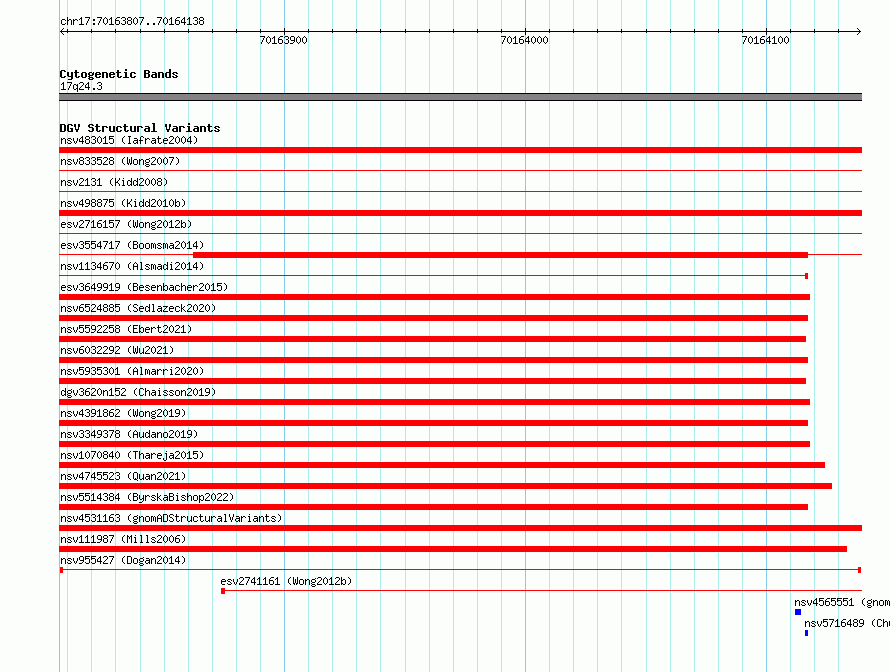Select the nsv2131 (Kidd2008) label
This screenshot has height=672, width=890.
click(x=114, y=182)
